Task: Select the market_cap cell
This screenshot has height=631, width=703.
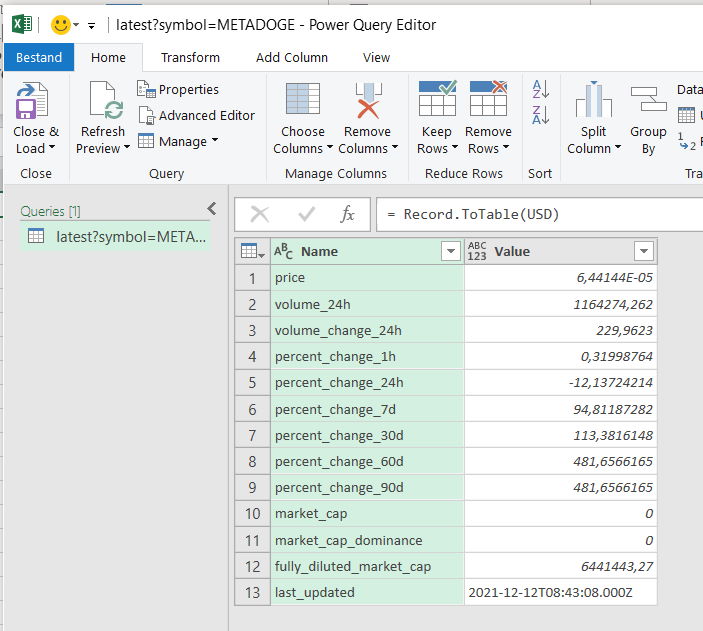Action: 367,514
